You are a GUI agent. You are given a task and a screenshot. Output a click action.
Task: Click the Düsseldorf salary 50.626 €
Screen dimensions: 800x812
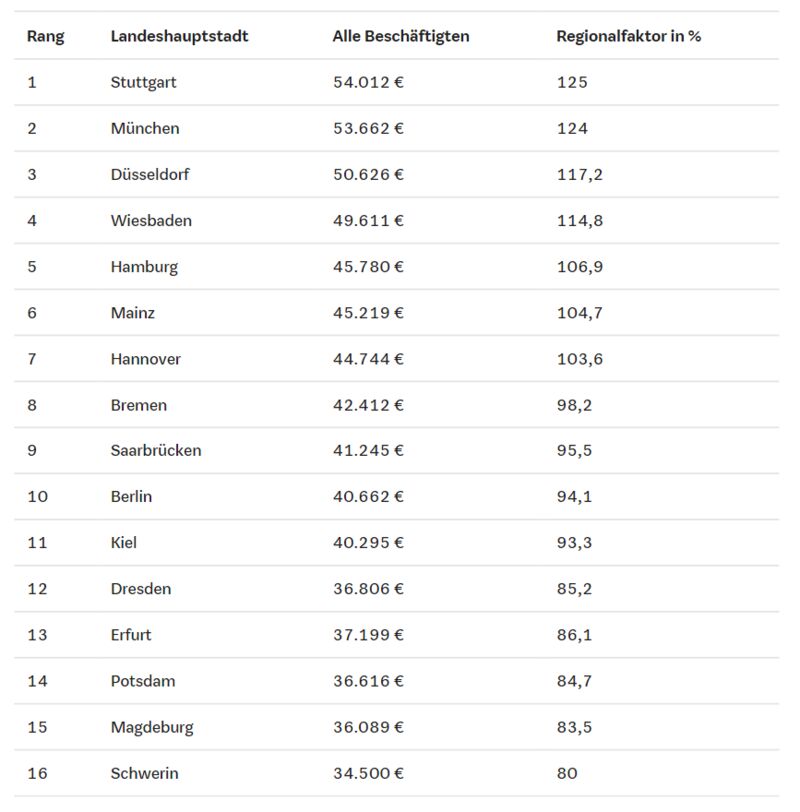tap(368, 175)
